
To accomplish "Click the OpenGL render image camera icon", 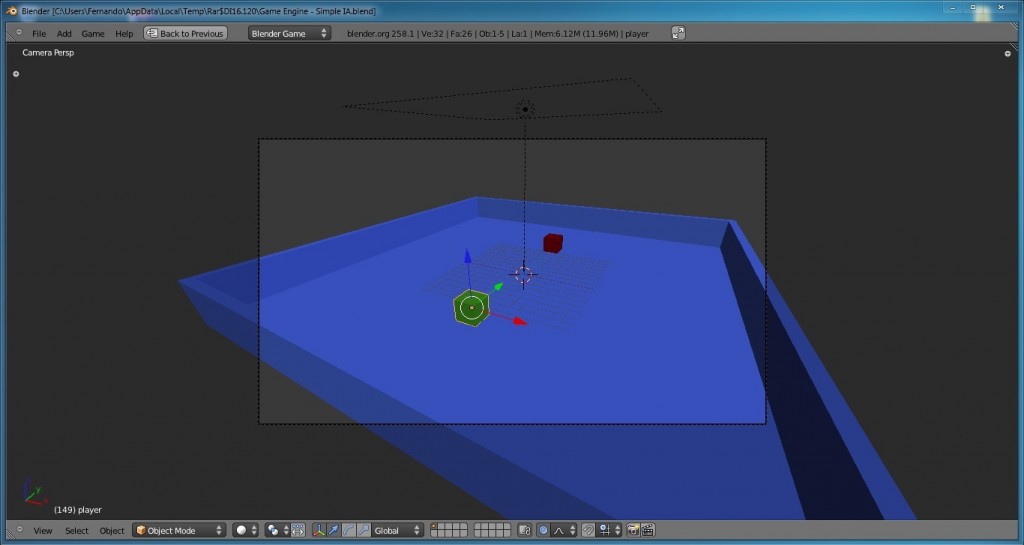I will pos(633,531).
